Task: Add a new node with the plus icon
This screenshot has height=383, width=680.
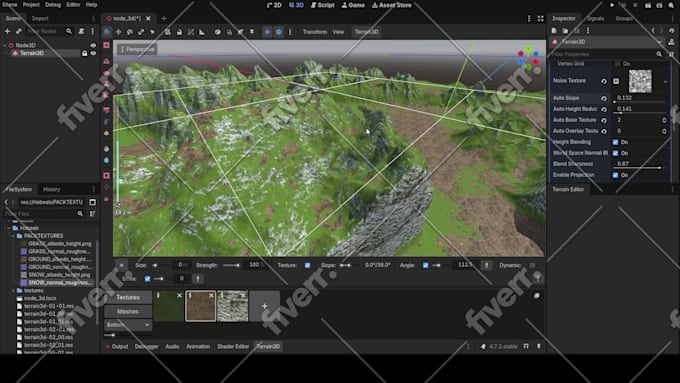Action: pyautogui.click(x=7, y=31)
